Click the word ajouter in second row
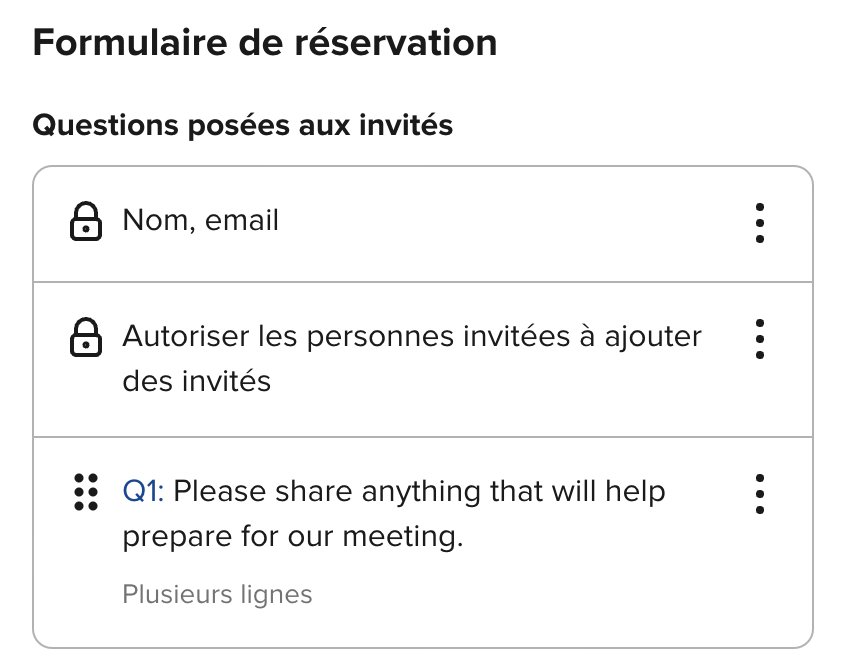This screenshot has height=656, width=850. tap(653, 337)
